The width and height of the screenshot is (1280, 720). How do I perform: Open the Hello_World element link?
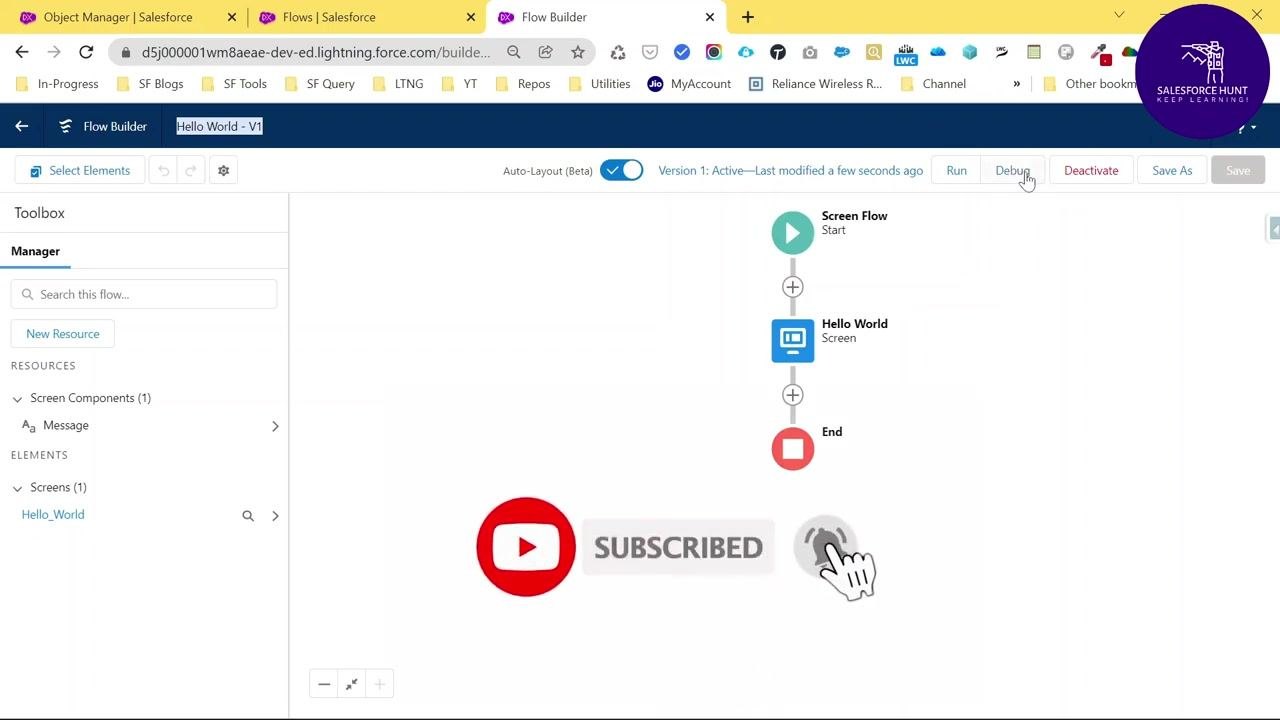pyautogui.click(x=53, y=515)
